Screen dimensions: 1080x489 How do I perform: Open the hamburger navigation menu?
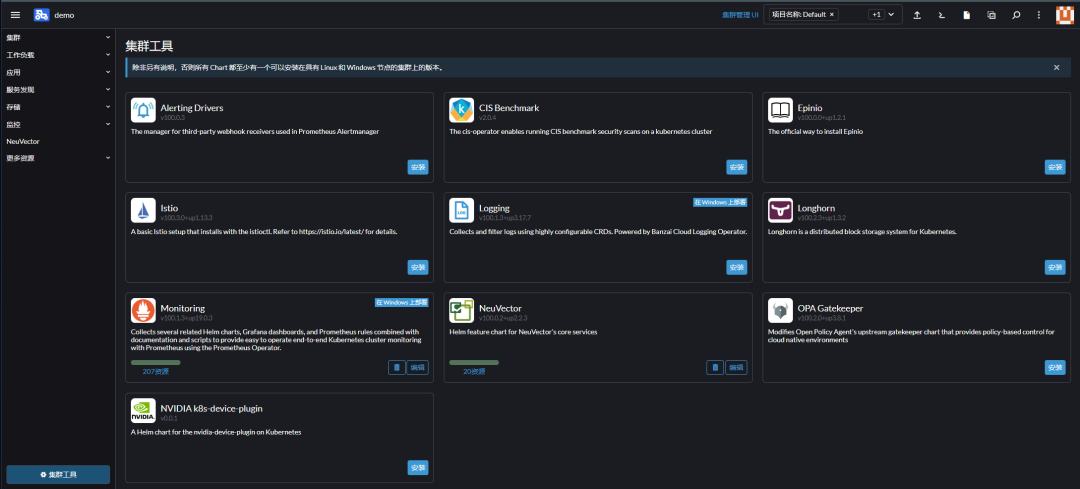coord(15,14)
